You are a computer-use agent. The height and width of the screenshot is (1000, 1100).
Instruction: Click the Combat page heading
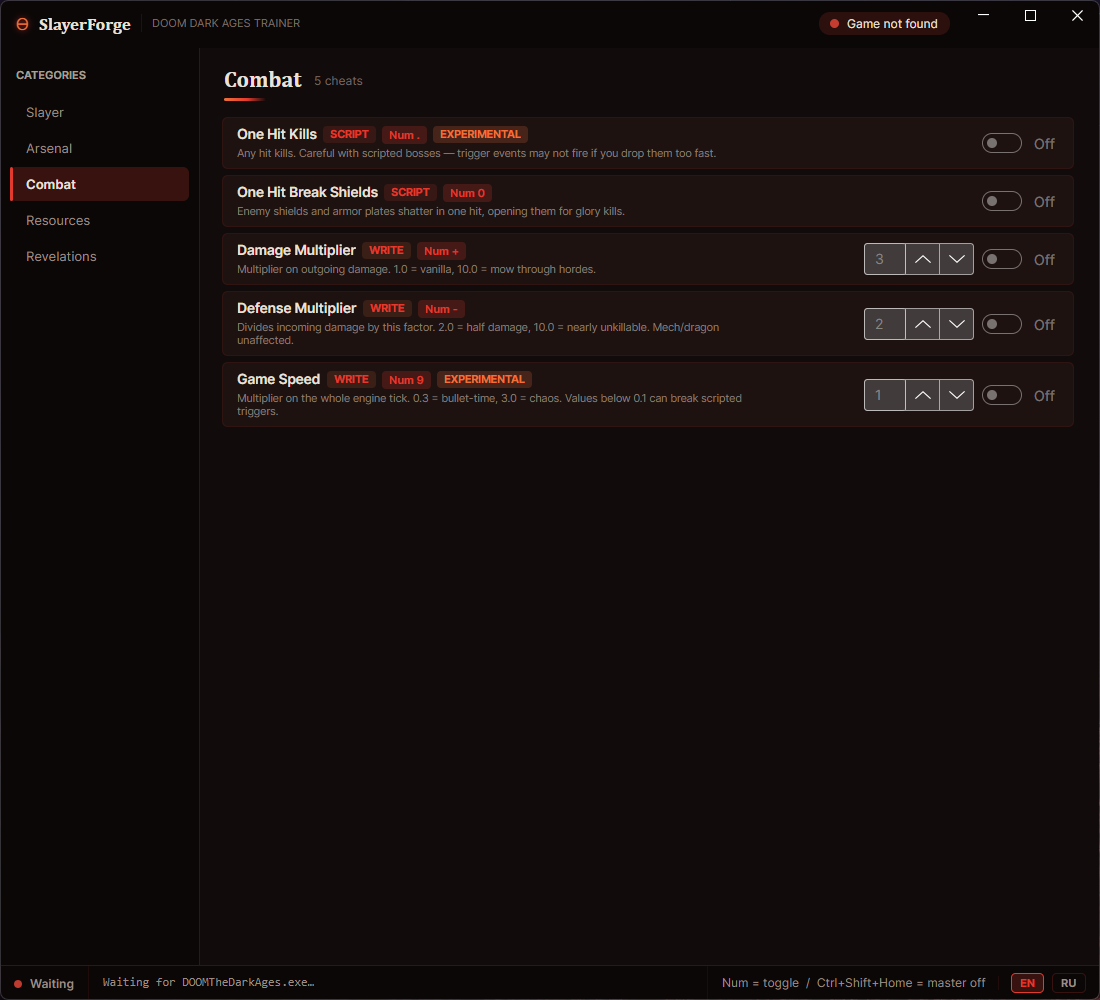pos(263,79)
